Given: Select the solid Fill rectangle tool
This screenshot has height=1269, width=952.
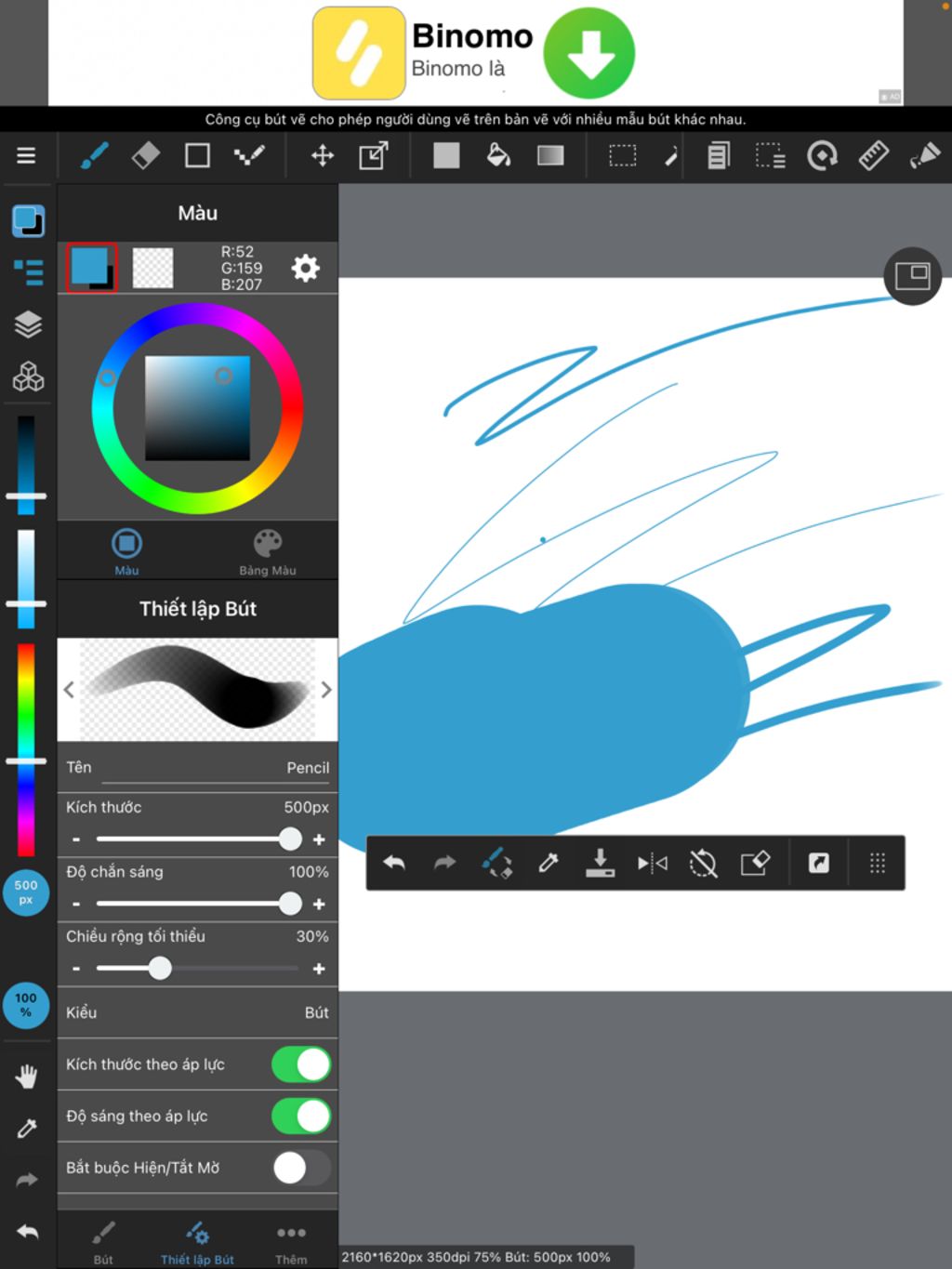Looking at the screenshot, I should [x=446, y=155].
